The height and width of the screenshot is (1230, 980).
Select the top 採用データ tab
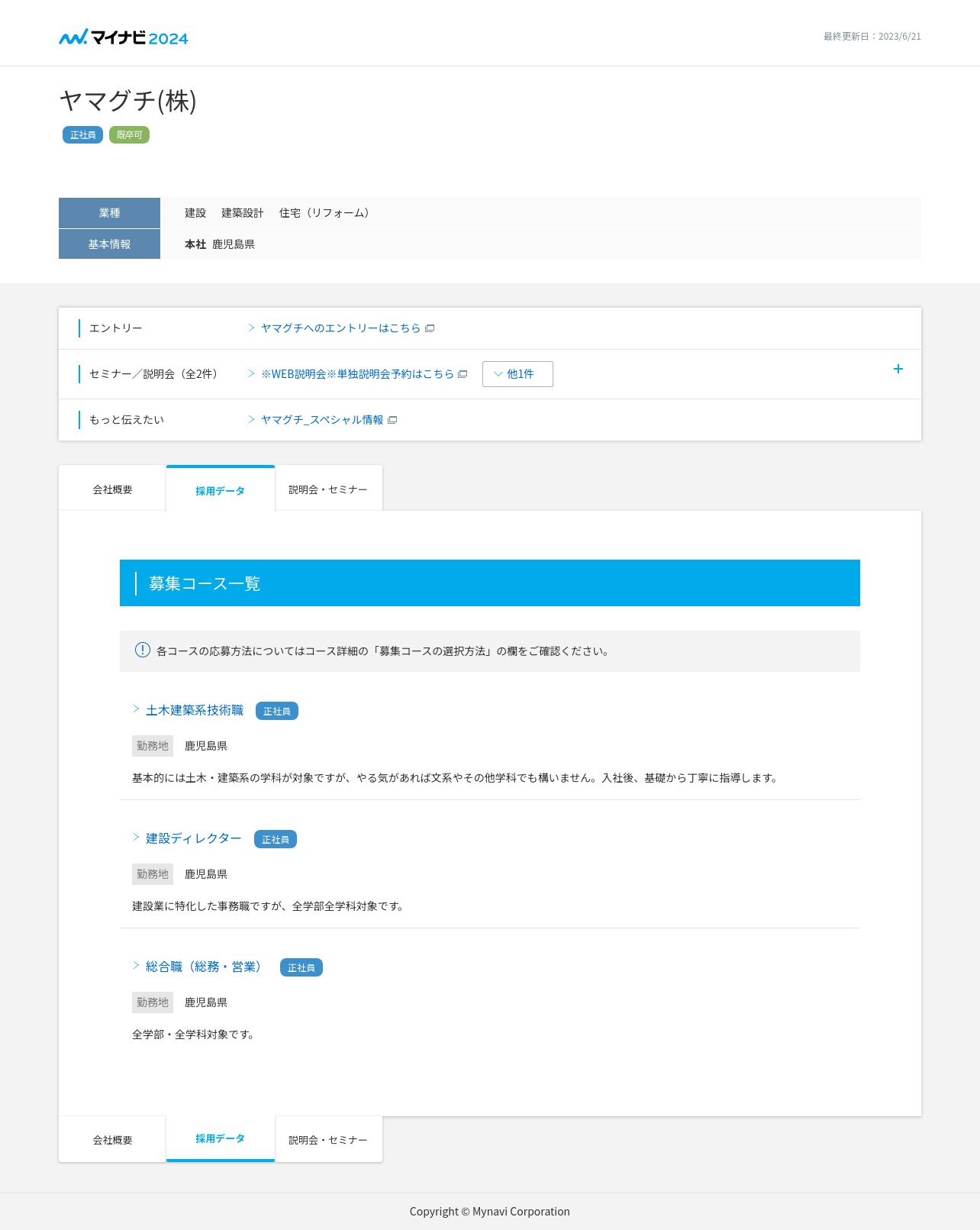point(221,489)
